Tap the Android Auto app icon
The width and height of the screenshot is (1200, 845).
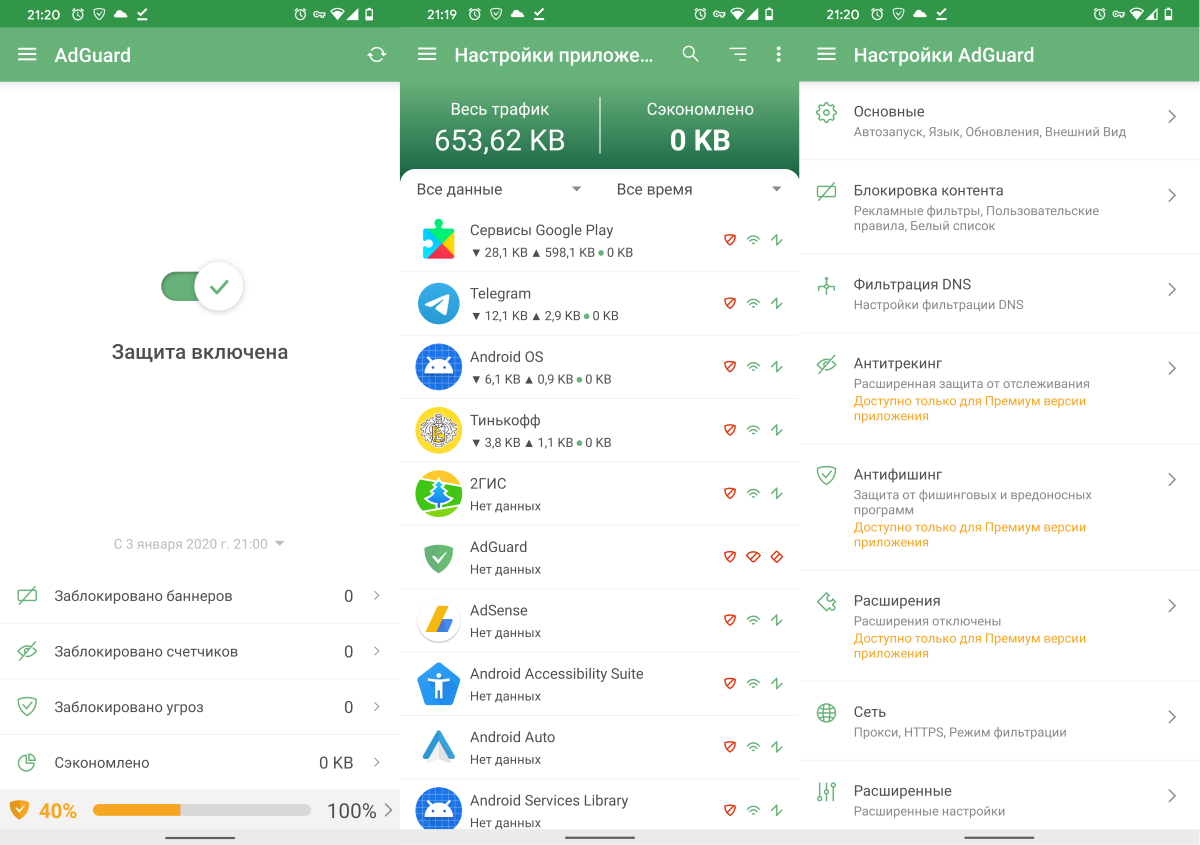(438, 747)
